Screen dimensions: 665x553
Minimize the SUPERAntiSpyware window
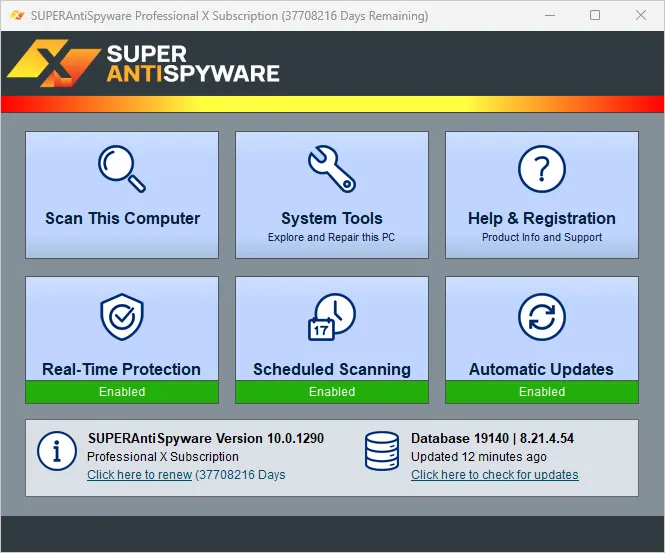coord(550,16)
